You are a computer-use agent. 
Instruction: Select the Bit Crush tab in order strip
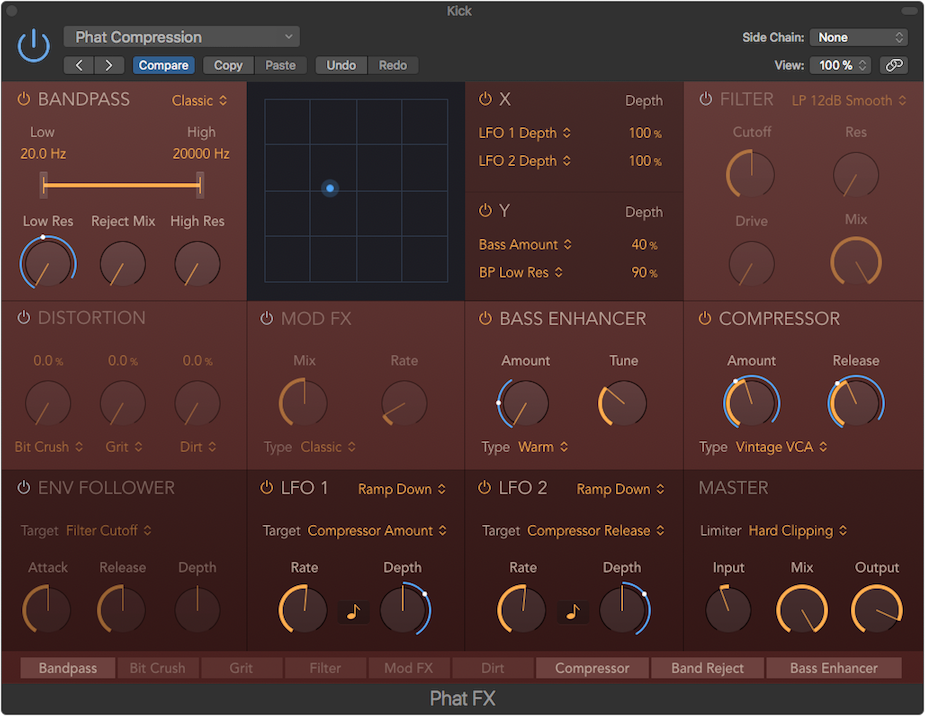pos(158,668)
